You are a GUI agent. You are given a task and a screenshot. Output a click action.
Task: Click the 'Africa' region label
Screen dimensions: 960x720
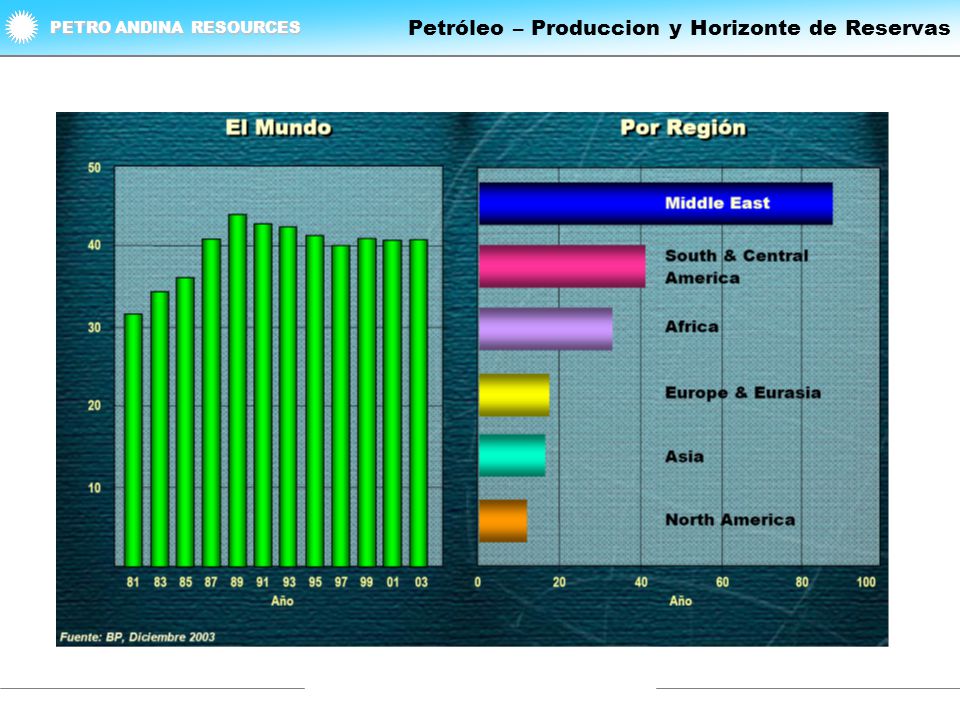[692, 326]
